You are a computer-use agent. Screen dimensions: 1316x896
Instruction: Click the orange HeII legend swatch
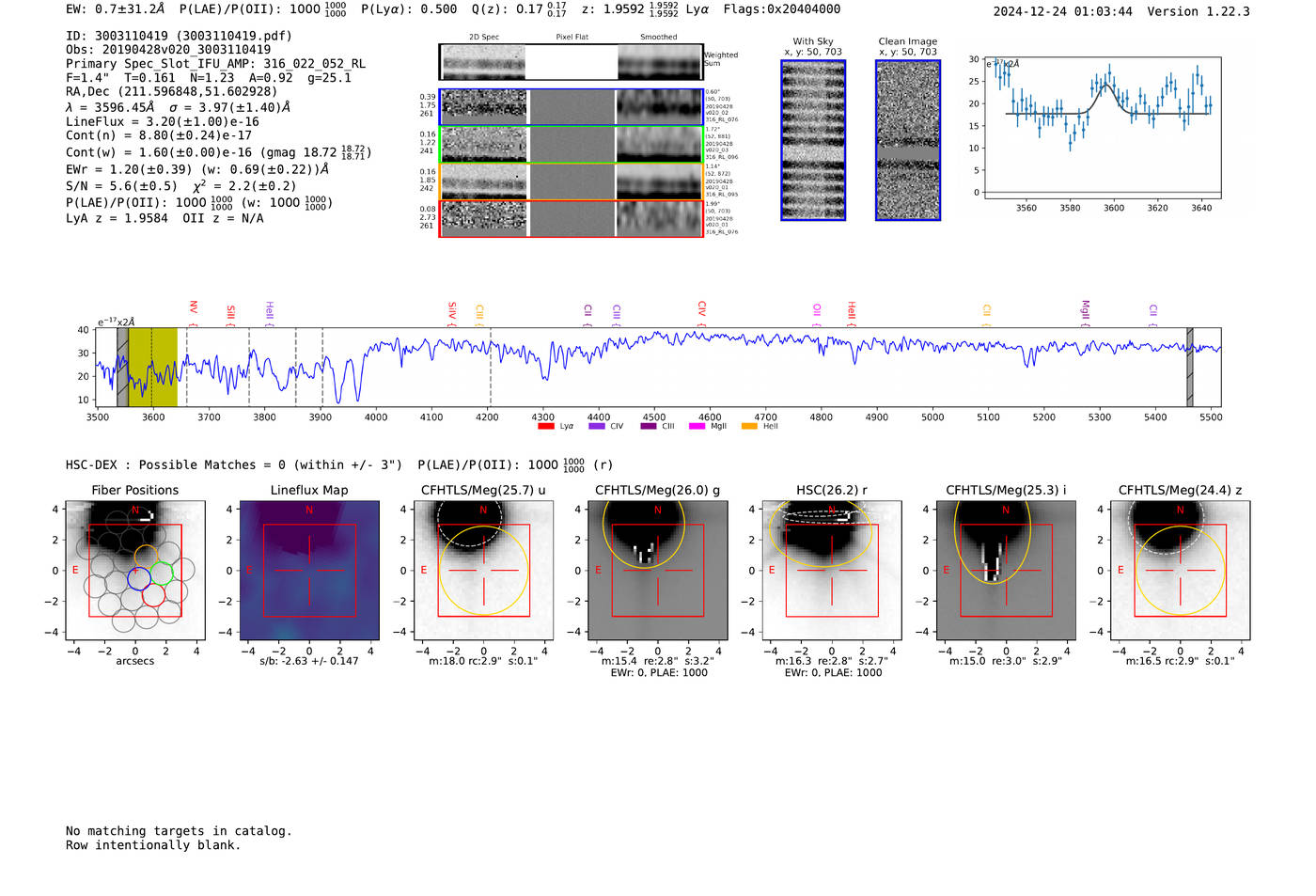click(749, 427)
